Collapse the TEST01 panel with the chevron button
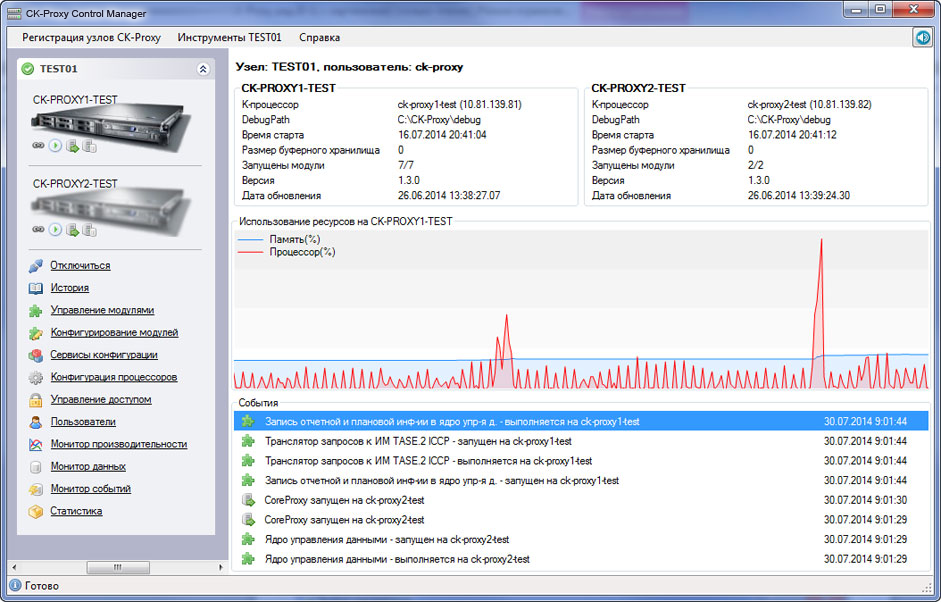The image size is (941, 602). coord(203,69)
